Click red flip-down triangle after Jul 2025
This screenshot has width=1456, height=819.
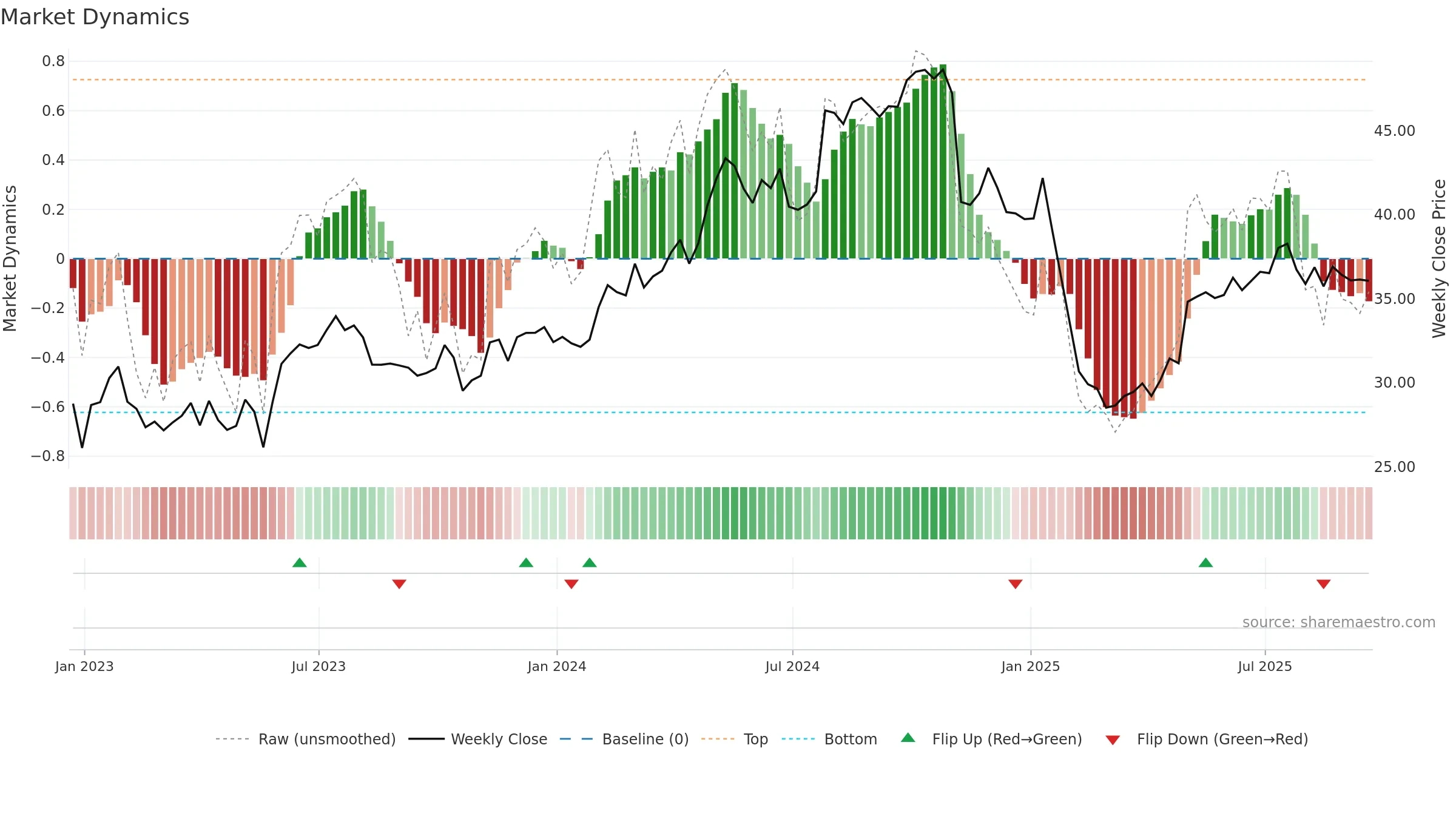pos(1324,584)
